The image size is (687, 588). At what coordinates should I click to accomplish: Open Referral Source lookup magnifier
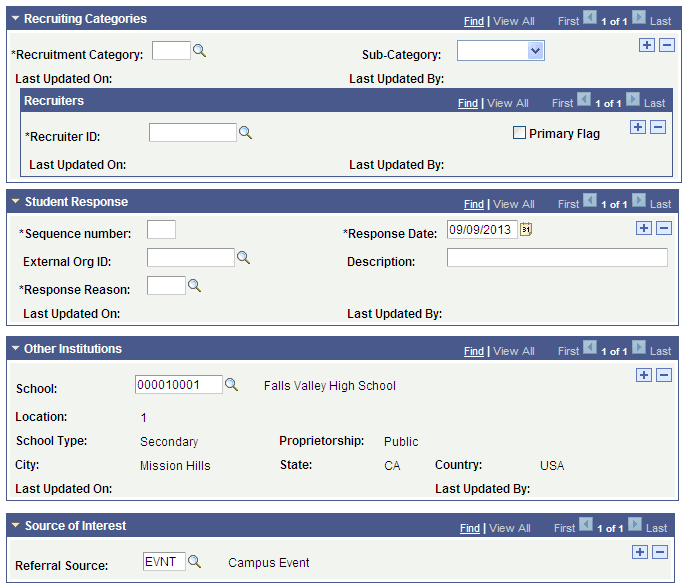(x=194, y=562)
